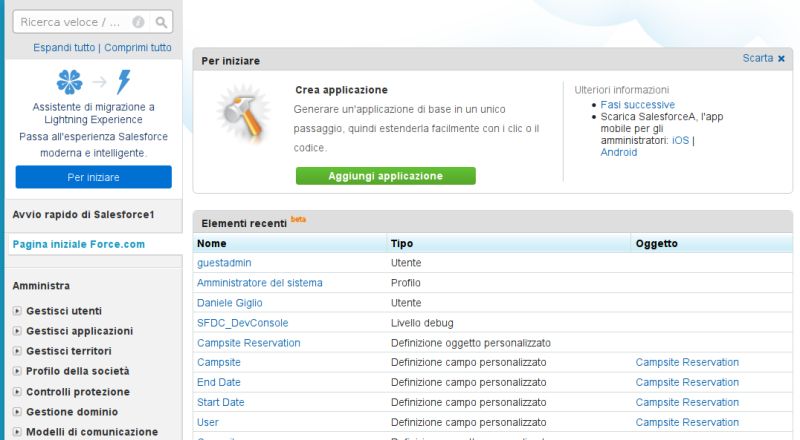Open Campsite field link in Nome column
This screenshot has height=440, width=800.
click(x=218, y=362)
